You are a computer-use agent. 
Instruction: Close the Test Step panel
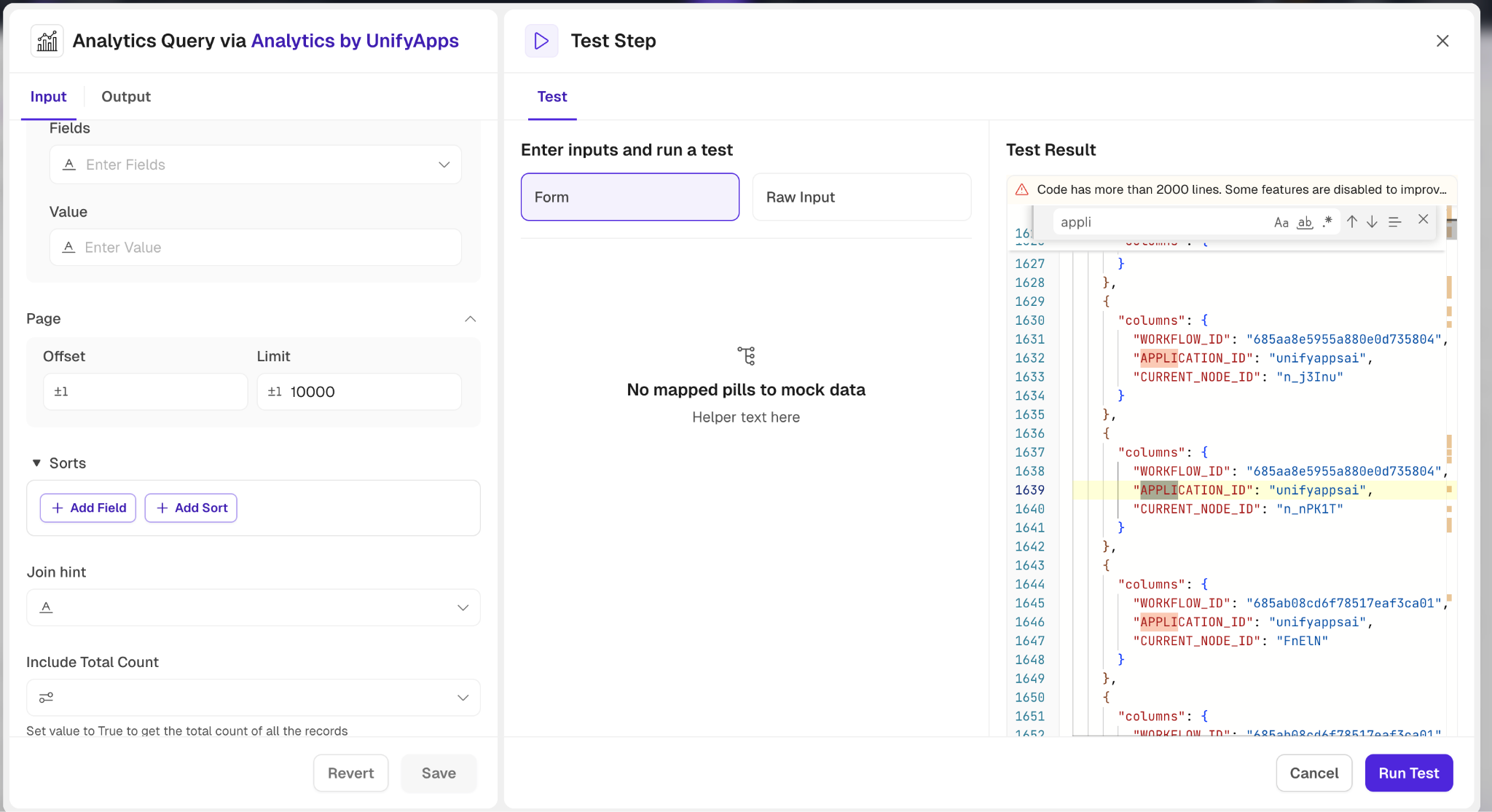[1442, 41]
